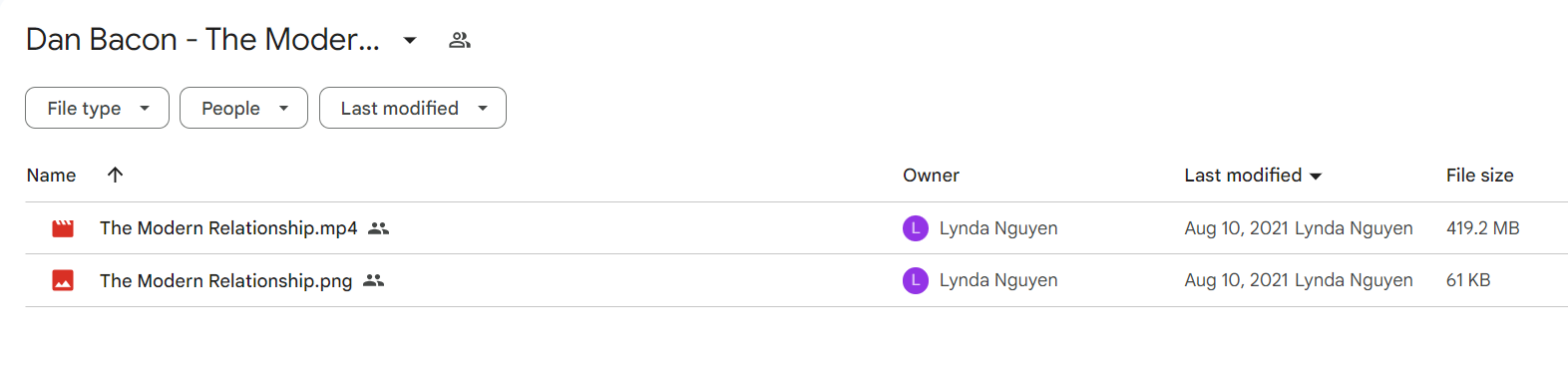Click the red video file icon
Viewport: 1568px width, 372px height.
click(63, 228)
